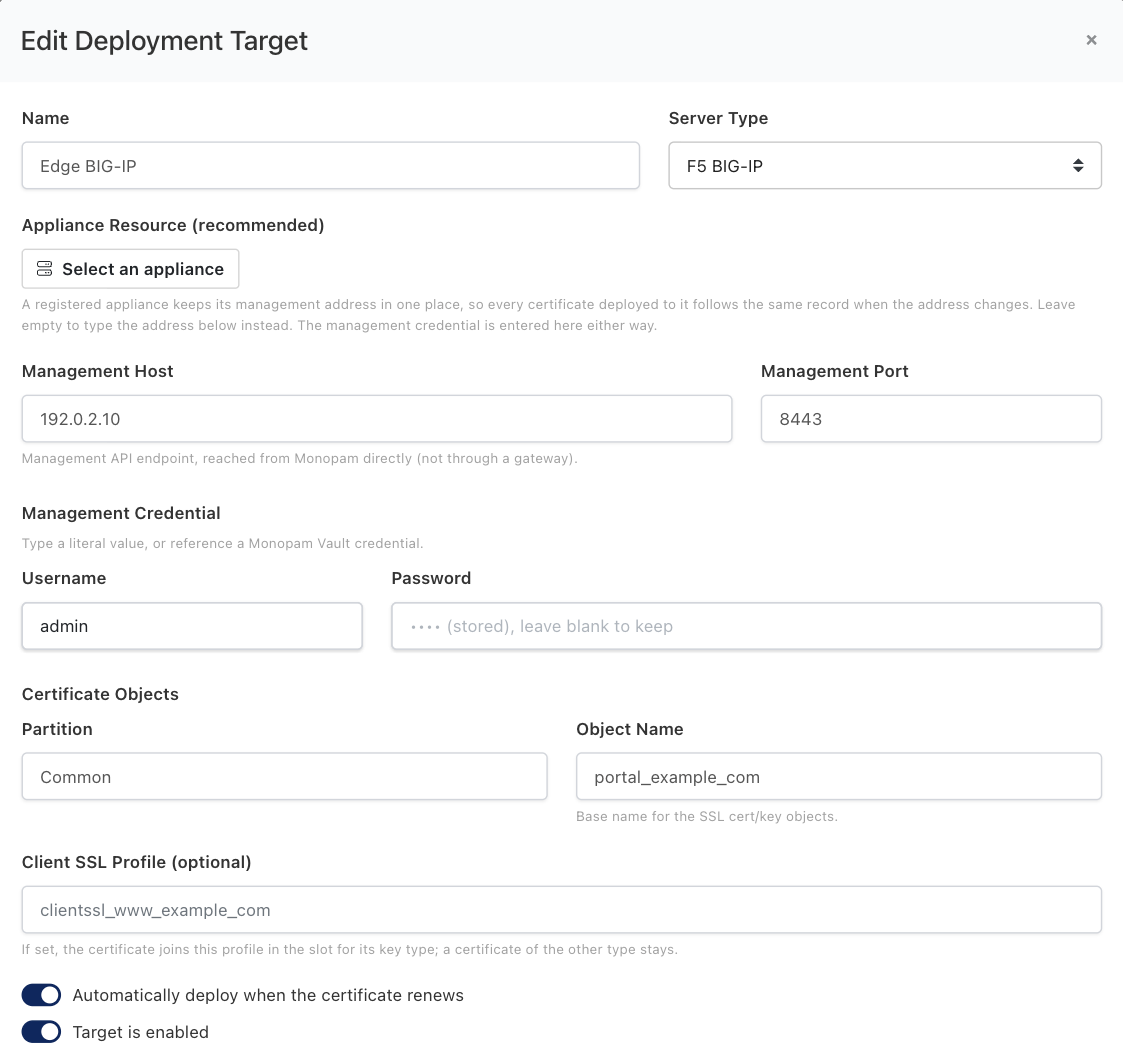Click the Object Name label

[630, 729]
